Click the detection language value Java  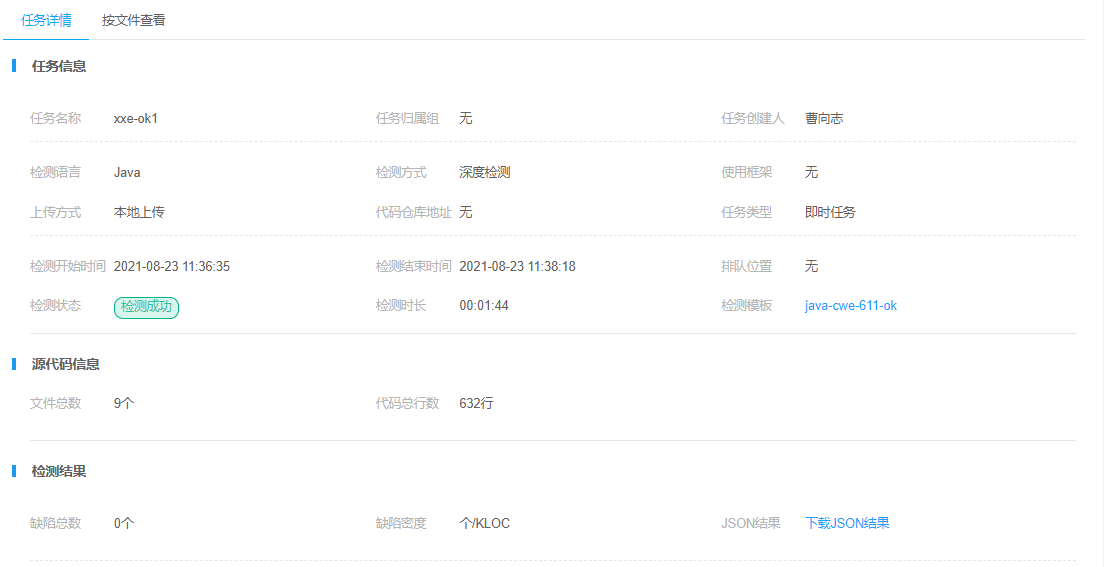[127, 173]
